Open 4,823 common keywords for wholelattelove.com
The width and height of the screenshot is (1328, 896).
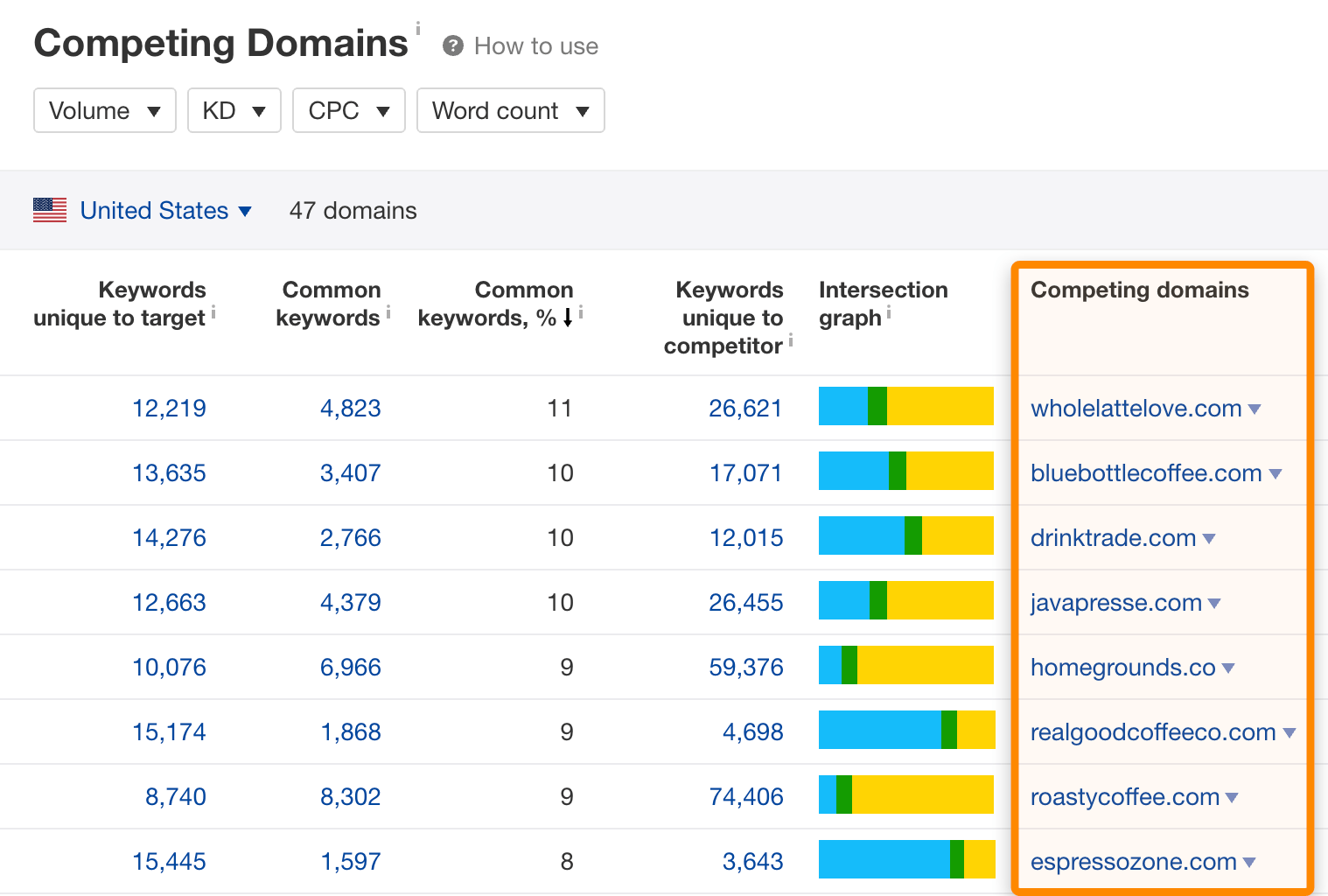350,409
